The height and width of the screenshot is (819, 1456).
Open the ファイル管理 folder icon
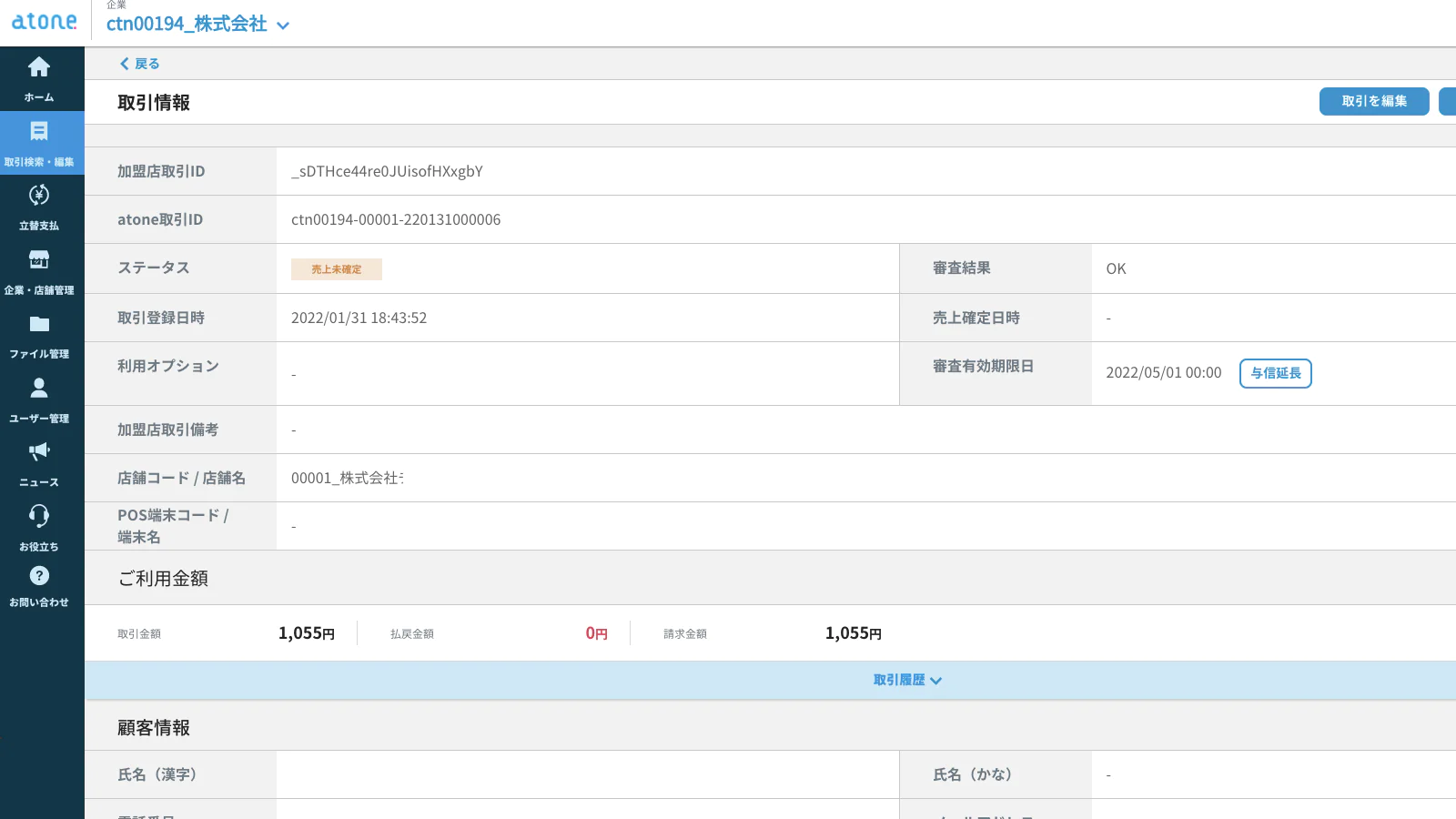[x=39, y=325]
